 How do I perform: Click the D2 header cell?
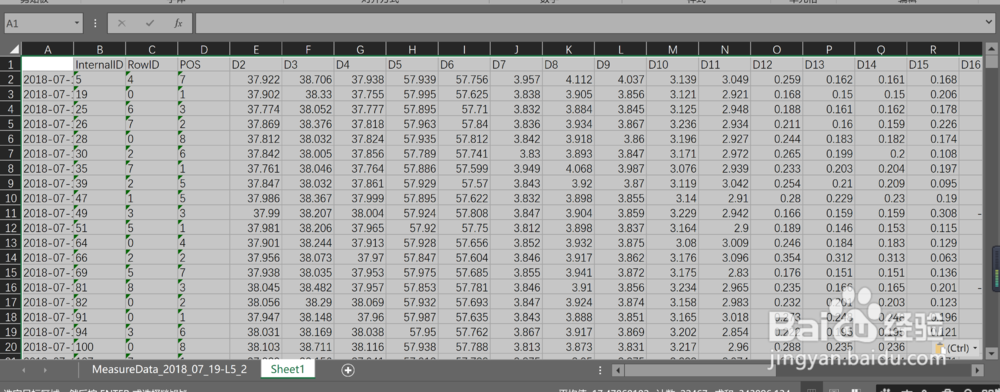256,64
